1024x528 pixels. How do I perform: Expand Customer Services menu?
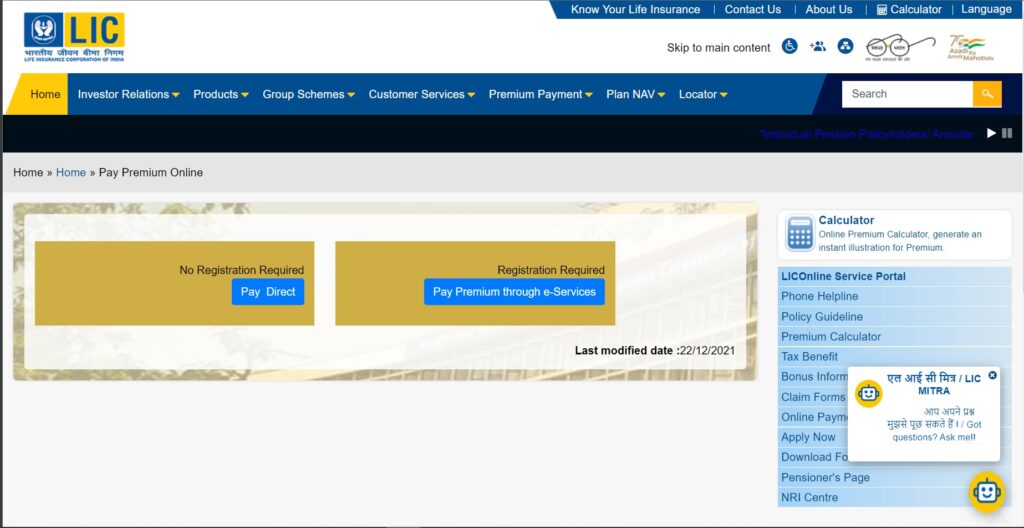[422, 94]
